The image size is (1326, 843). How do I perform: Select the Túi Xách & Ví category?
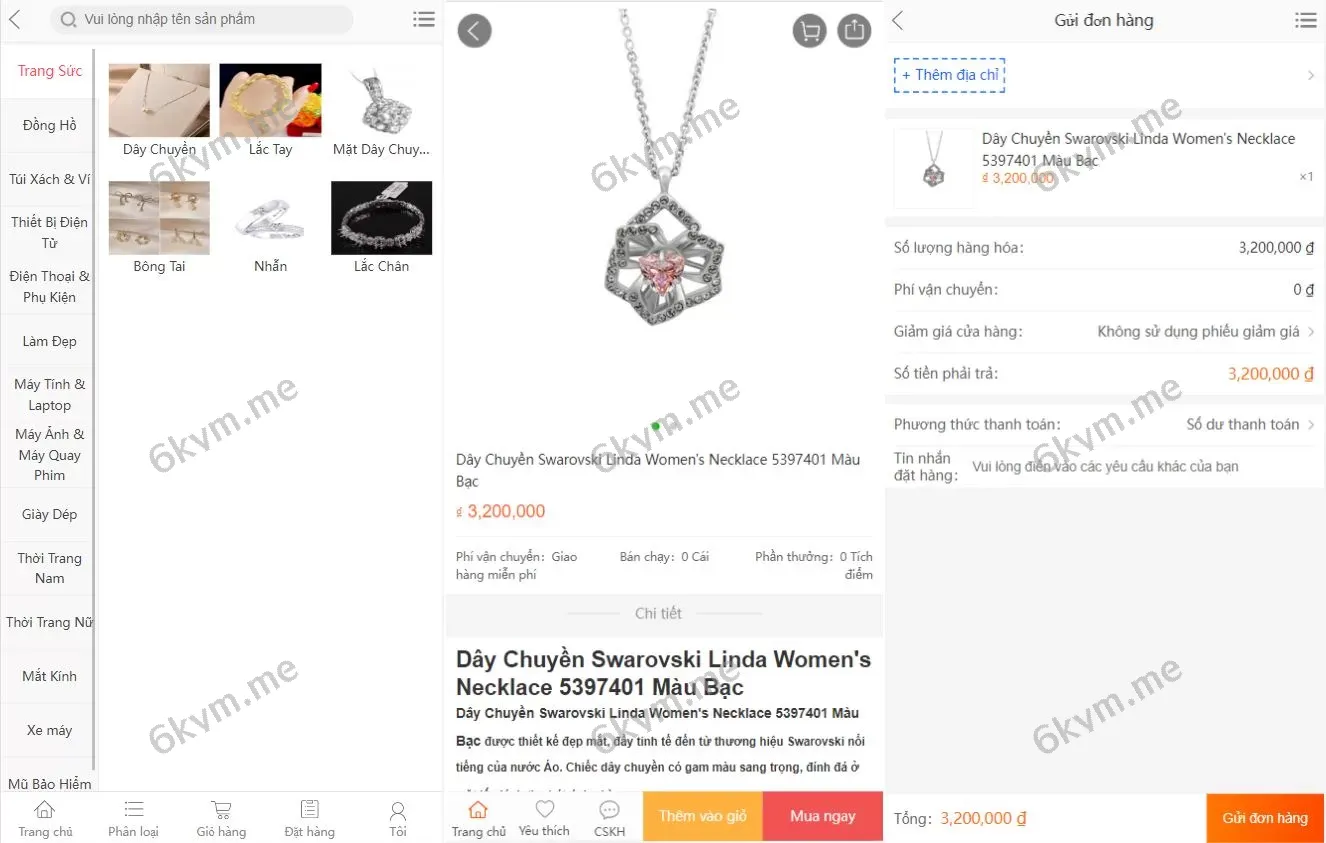point(49,179)
